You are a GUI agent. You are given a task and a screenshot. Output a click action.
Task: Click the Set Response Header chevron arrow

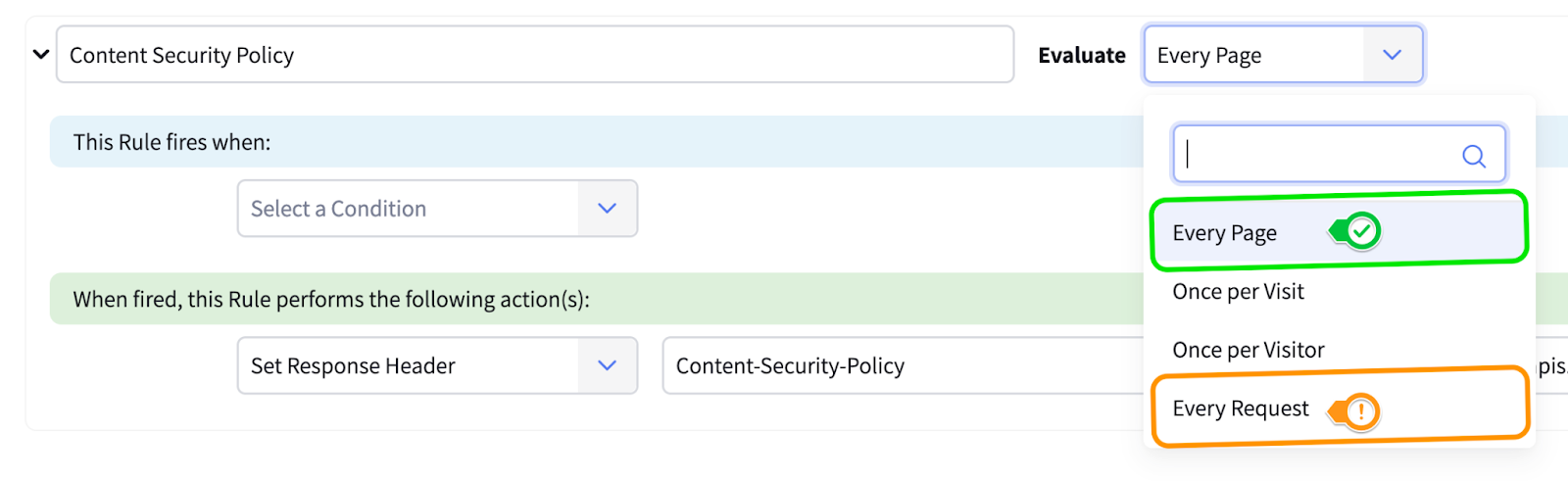pyautogui.click(x=608, y=366)
